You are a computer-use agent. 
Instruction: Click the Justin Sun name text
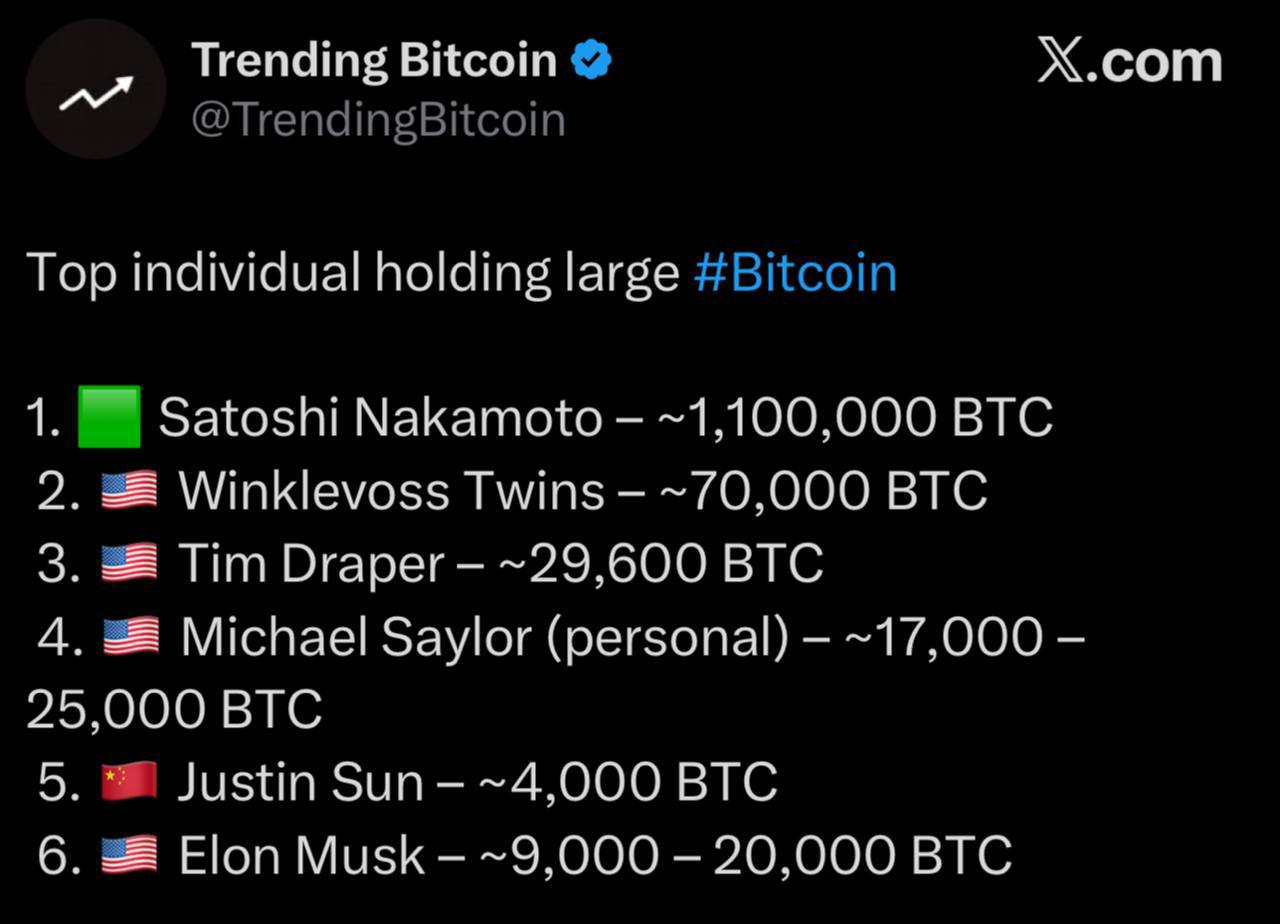point(300,781)
